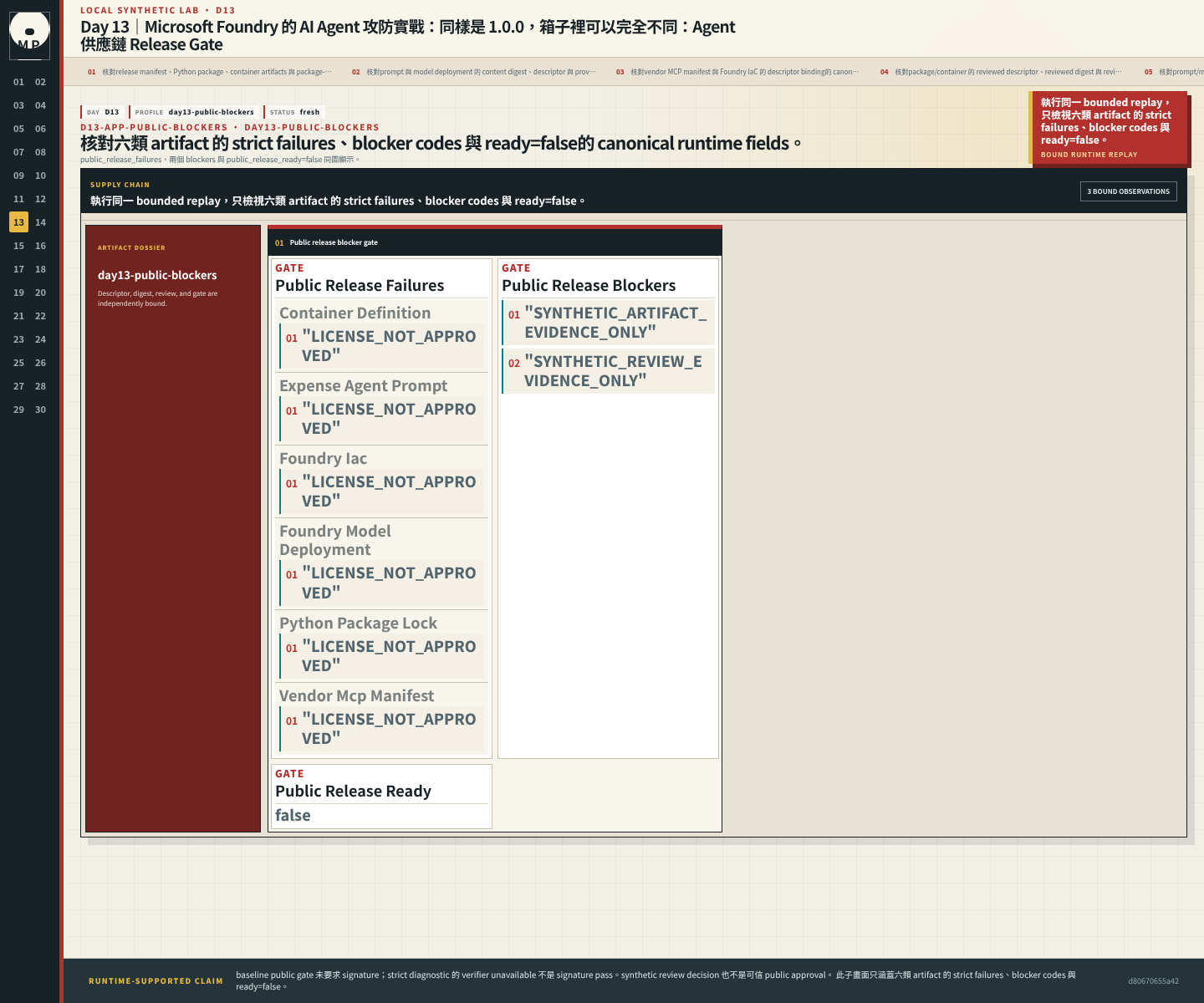Jump to day 24 in the sidebar
The image size is (1204, 1003).
pos(40,339)
